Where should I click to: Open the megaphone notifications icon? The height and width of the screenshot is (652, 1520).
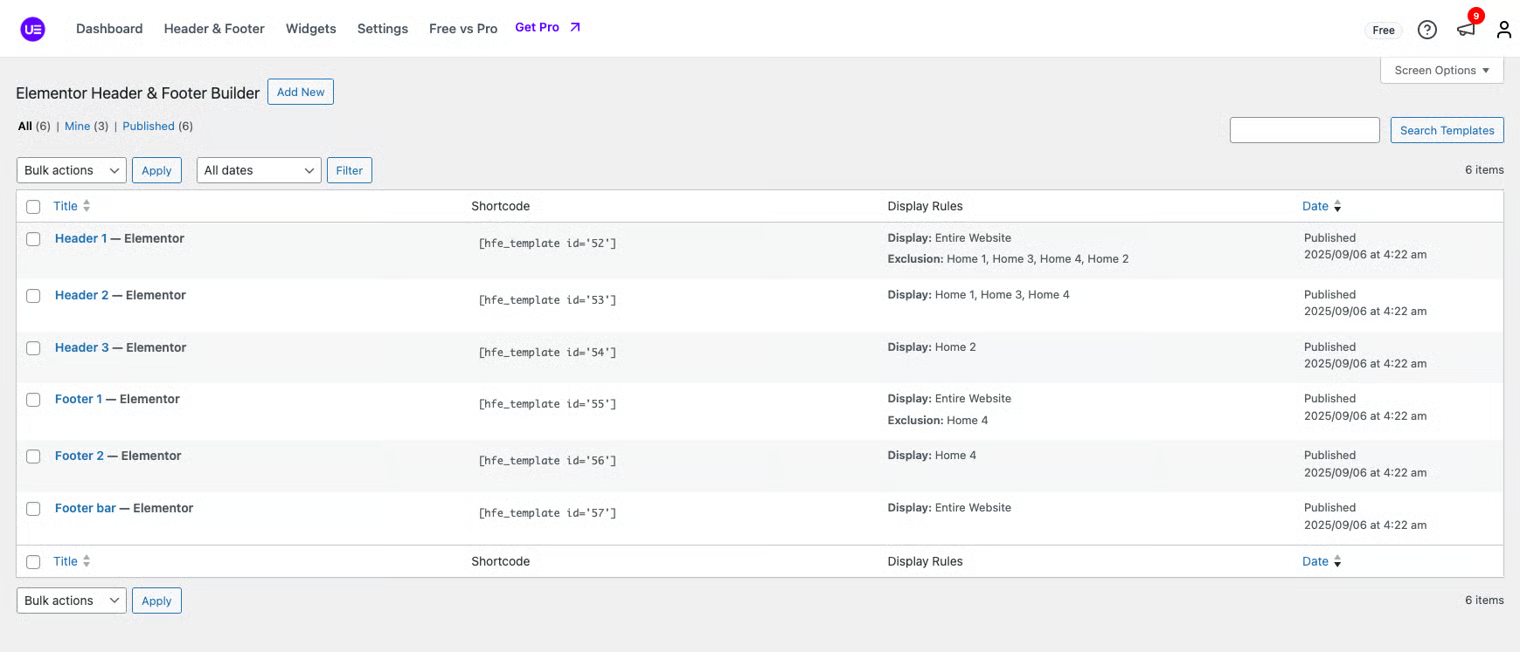(1466, 29)
